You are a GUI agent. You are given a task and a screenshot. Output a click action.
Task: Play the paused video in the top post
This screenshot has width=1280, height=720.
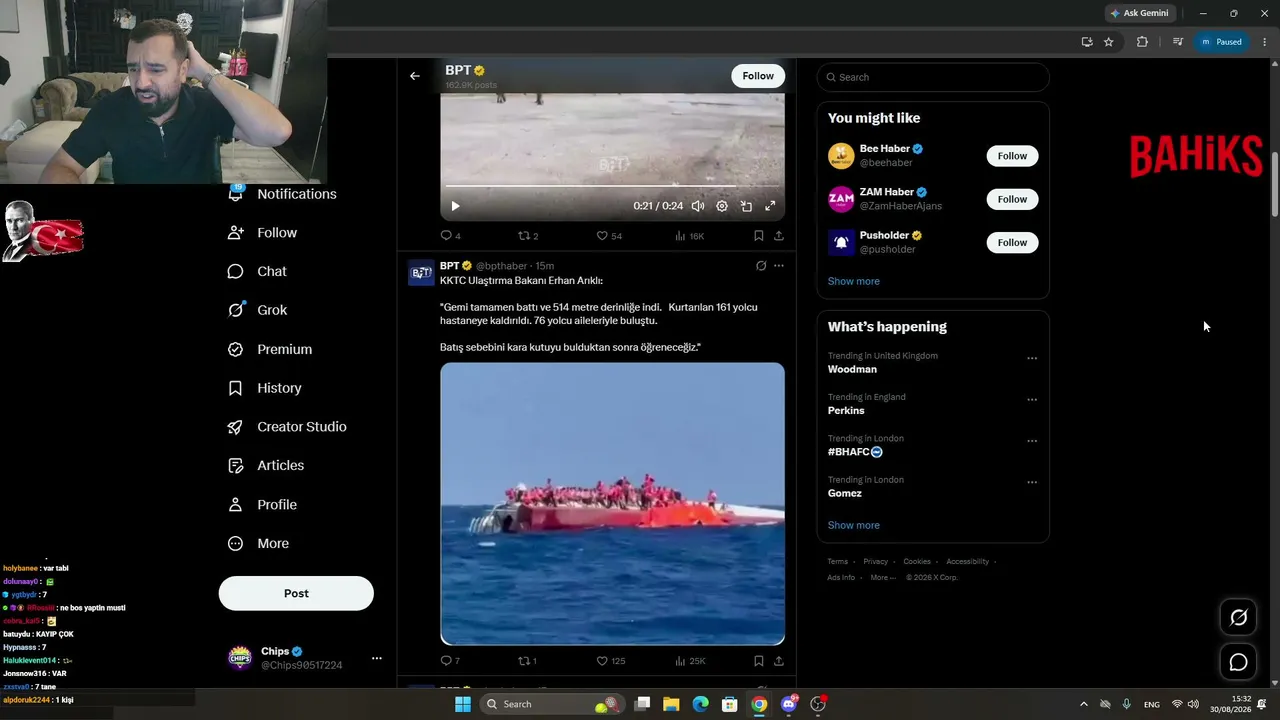[455, 206]
